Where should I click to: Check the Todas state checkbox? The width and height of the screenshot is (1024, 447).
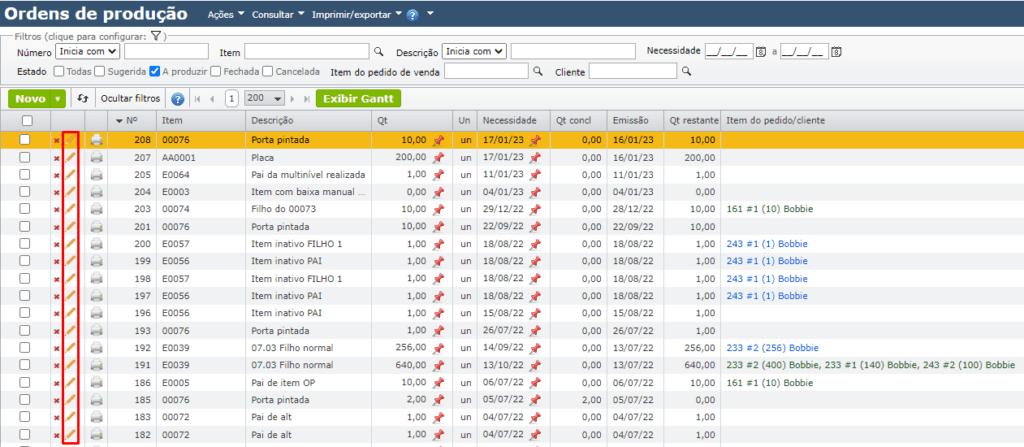pos(59,71)
